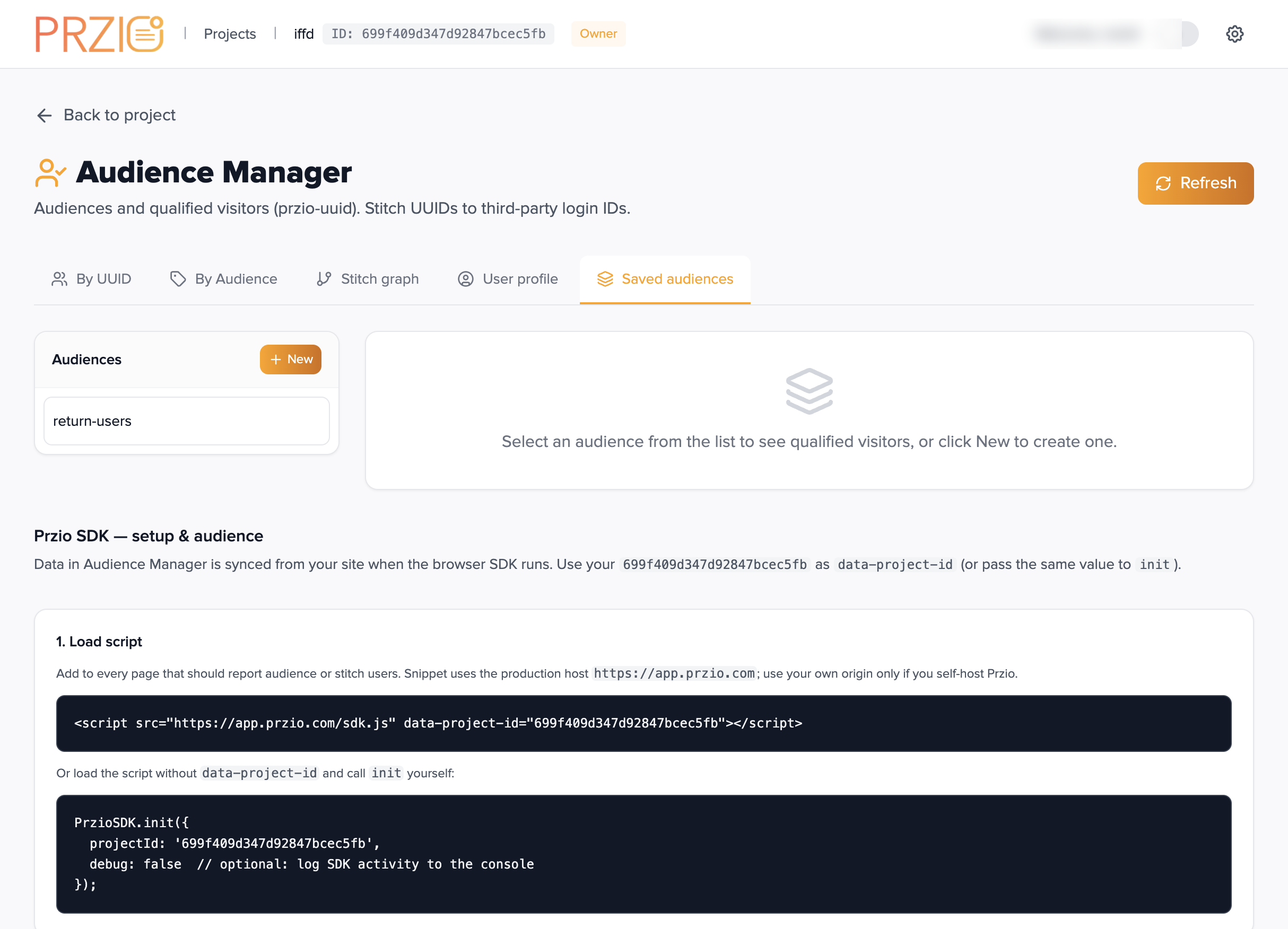Click the Audiences panel title
The width and height of the screenshot is (1288, 929).
[87, 359]
